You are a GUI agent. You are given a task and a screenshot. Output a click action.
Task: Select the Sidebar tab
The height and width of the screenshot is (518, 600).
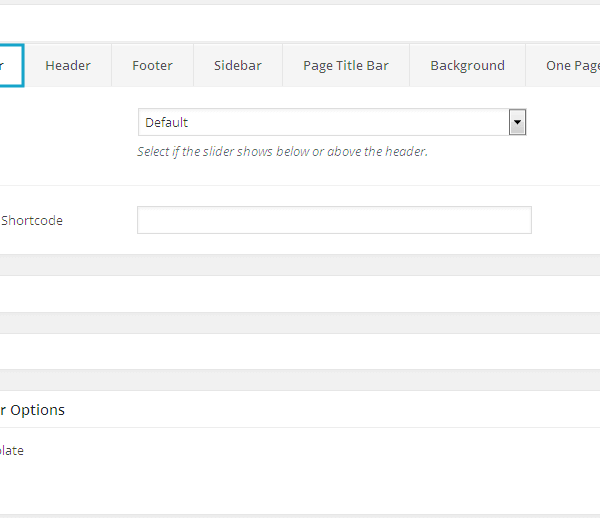[237, 66]
